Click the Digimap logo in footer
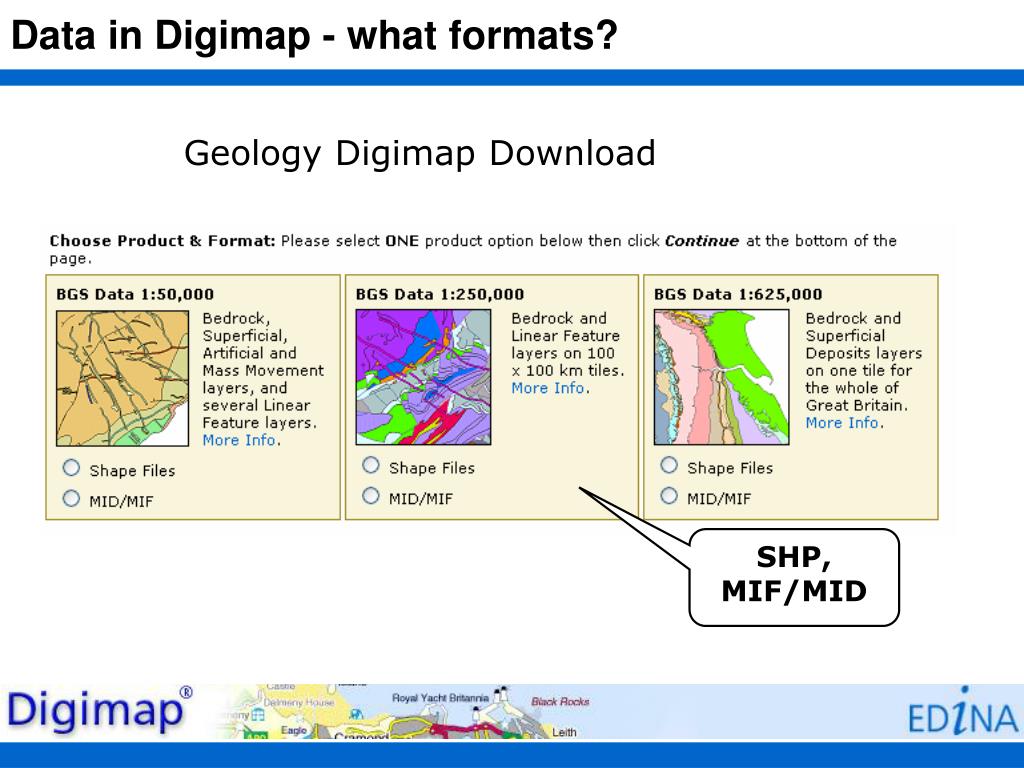The image size is (1024, 768). coord(99,710)
